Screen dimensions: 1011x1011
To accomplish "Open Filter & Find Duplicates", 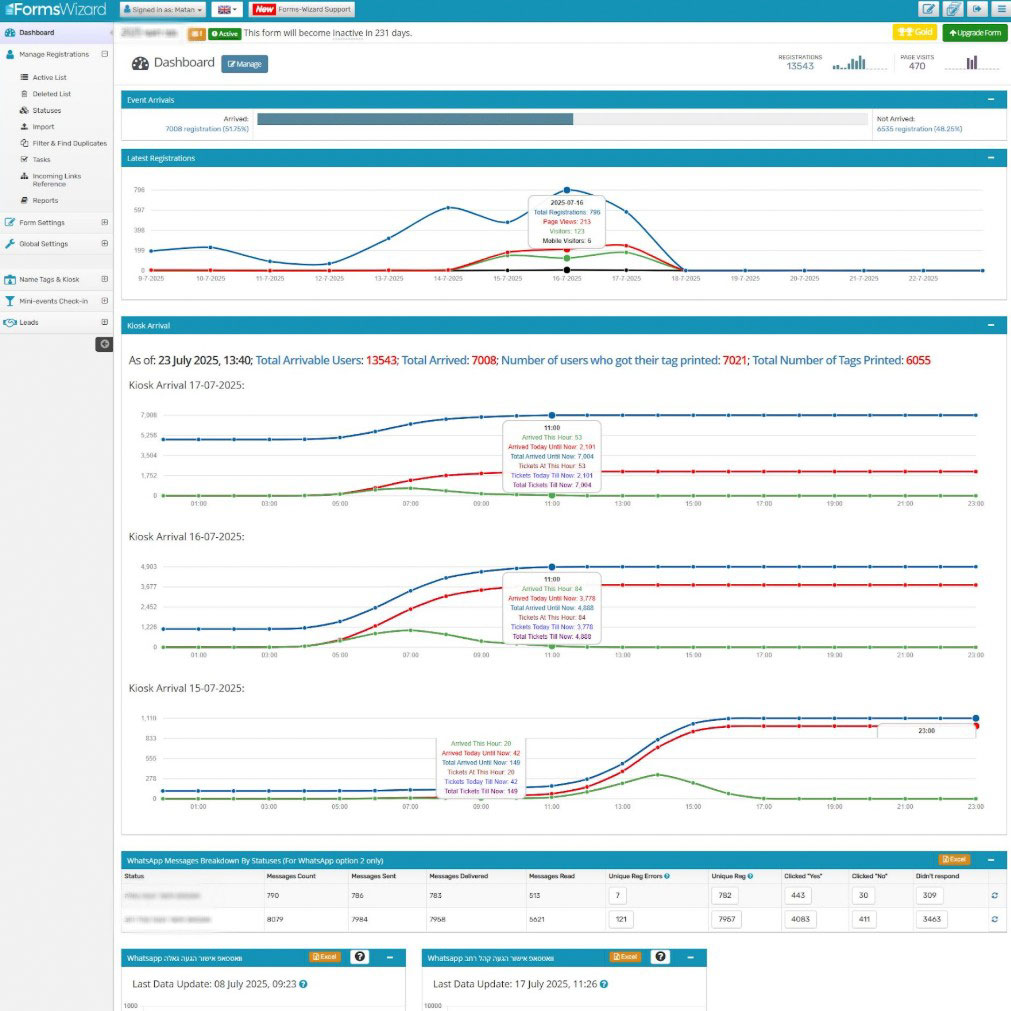I will coord(69,143).
